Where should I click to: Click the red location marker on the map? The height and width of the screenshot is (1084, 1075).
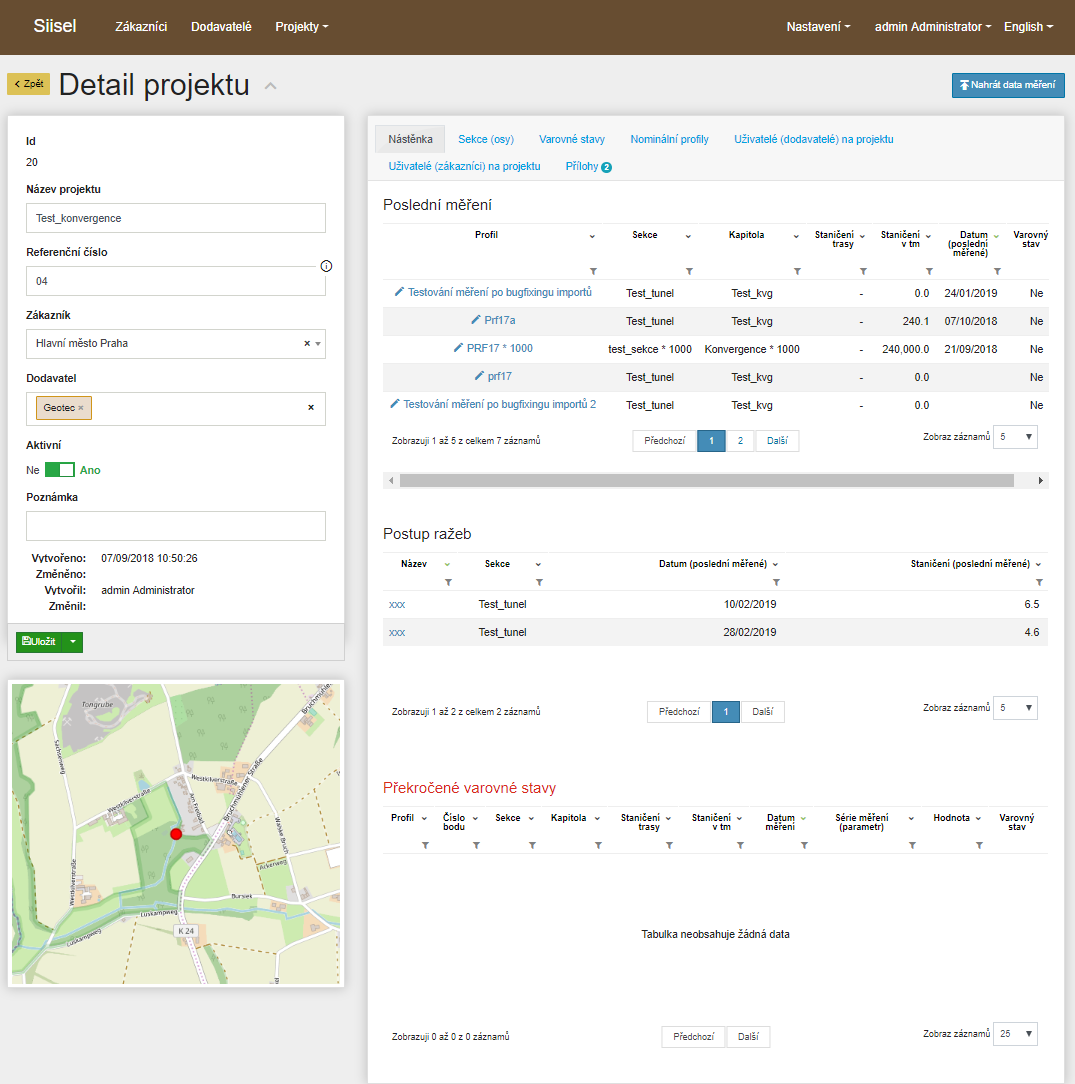point(176,833)
